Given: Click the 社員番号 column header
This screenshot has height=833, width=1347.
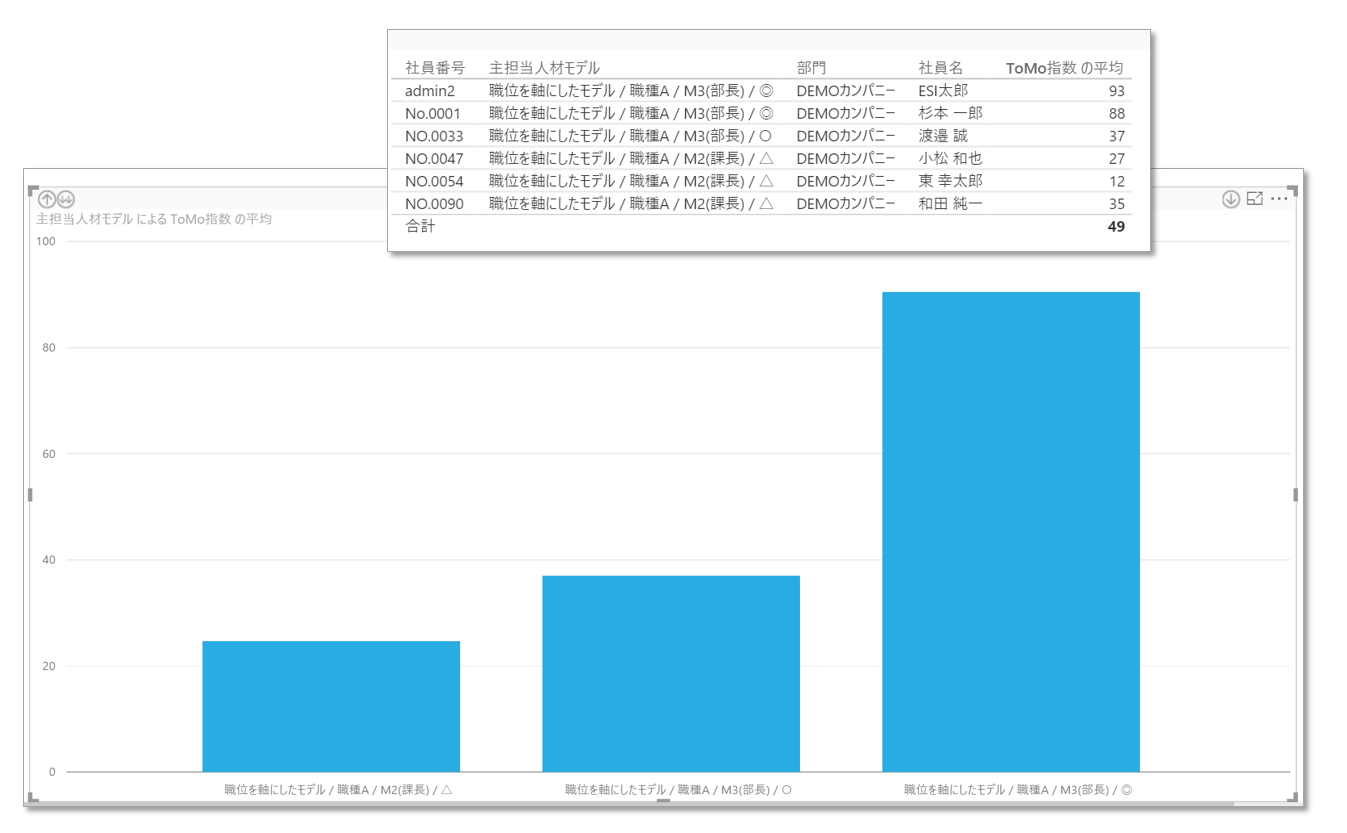Looking at the screenshot, I should coord(435,68).
